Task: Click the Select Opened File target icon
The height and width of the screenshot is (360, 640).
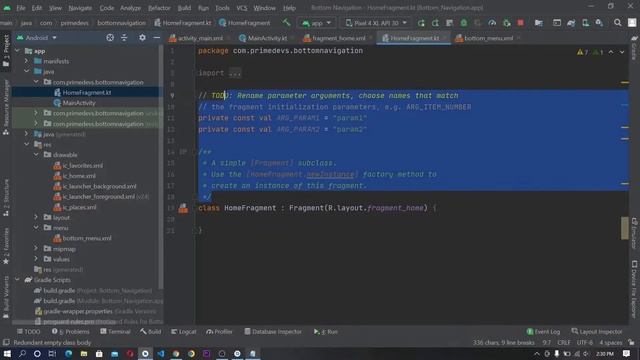Action: click(110, 38)
